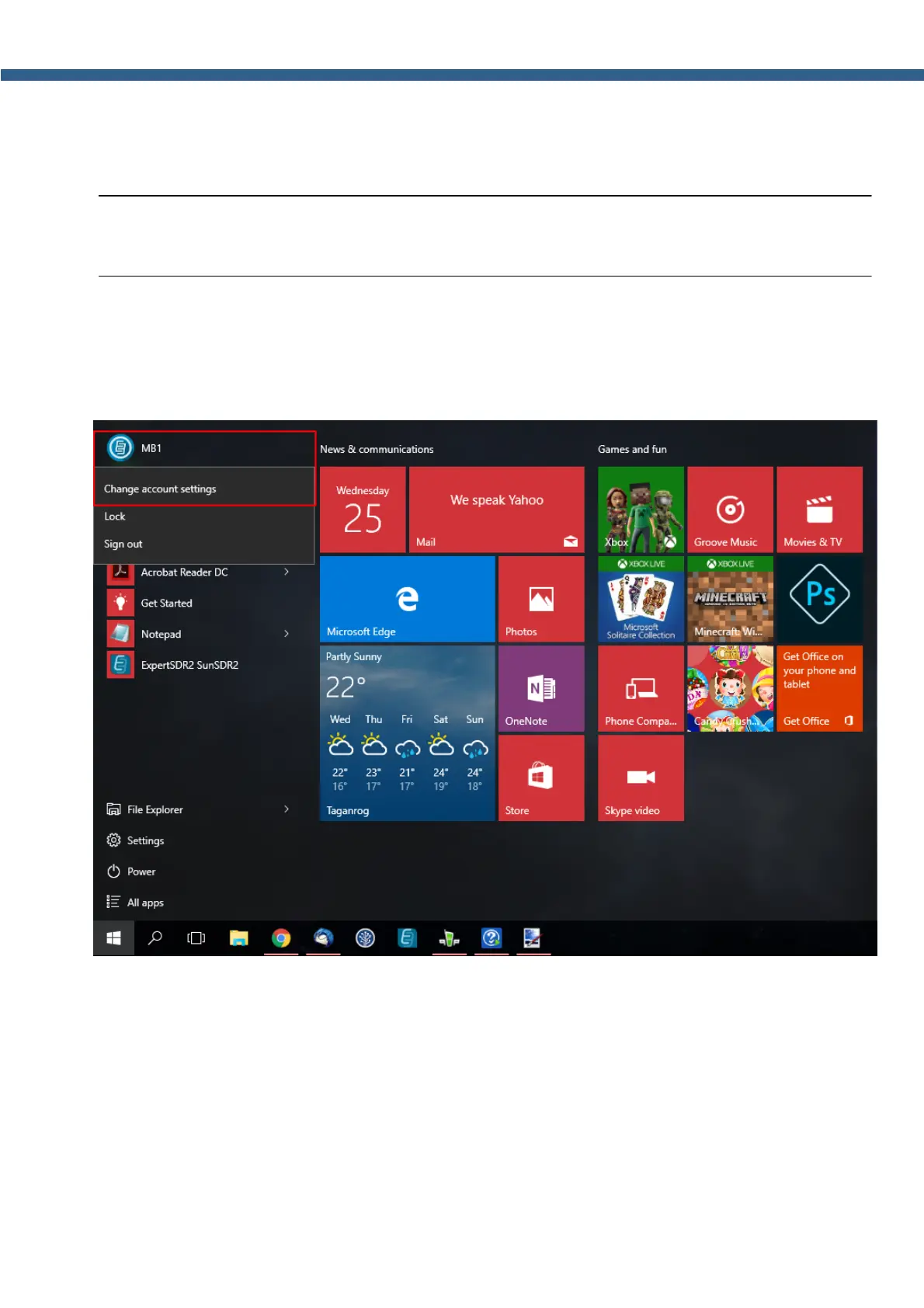Open the Store tile

pyautogui.click(x=541, y=777)
